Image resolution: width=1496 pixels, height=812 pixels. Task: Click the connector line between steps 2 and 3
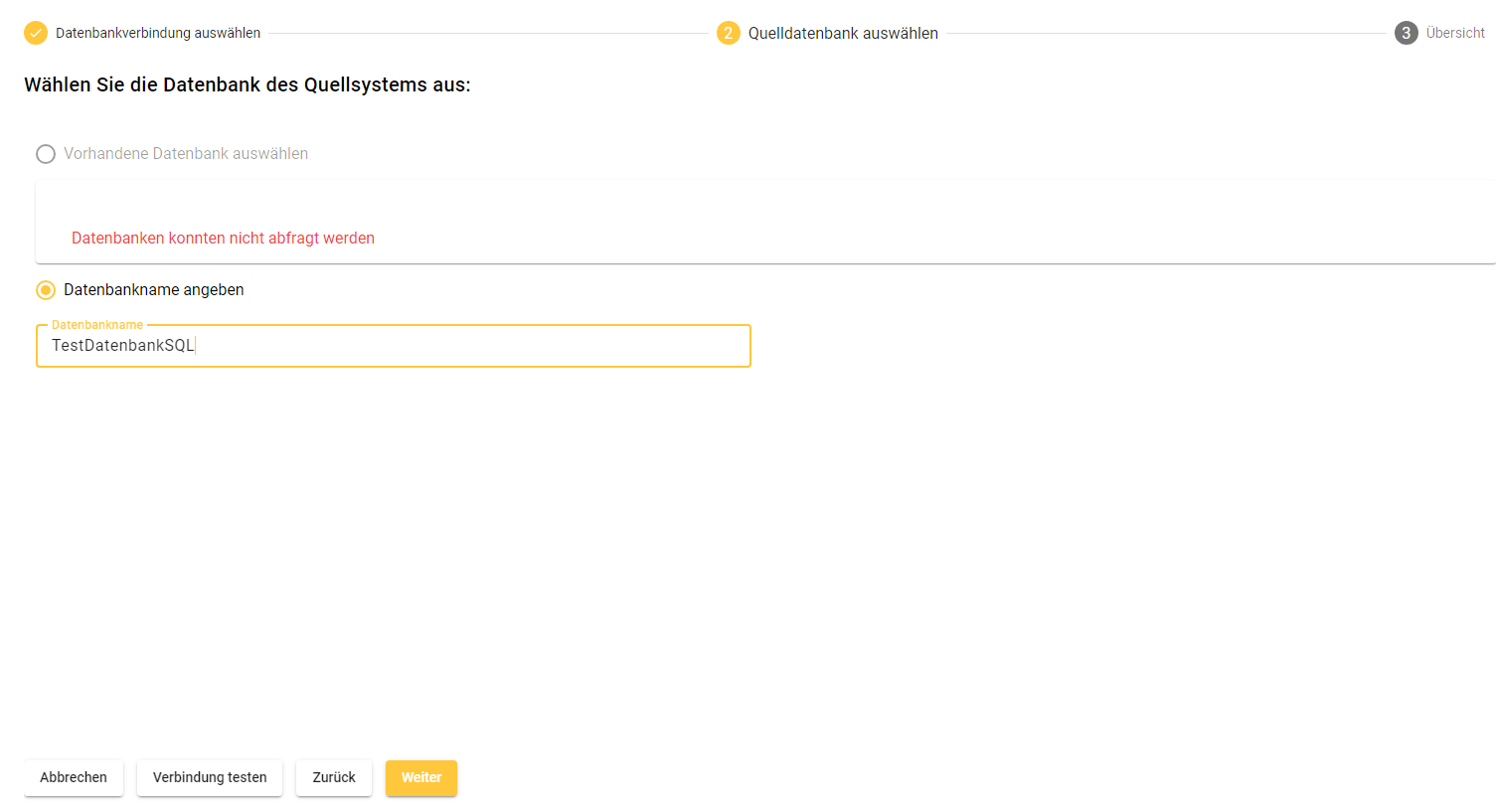(1165, 33)
